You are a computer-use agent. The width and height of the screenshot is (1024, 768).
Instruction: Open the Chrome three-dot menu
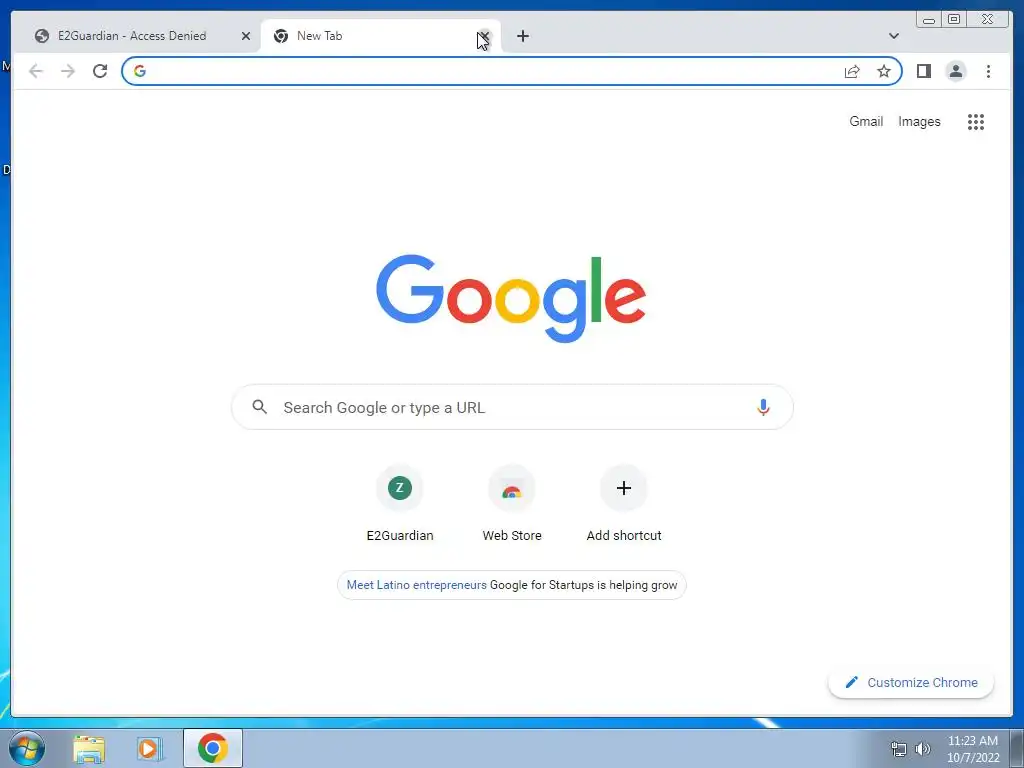(x=988, y=71)
